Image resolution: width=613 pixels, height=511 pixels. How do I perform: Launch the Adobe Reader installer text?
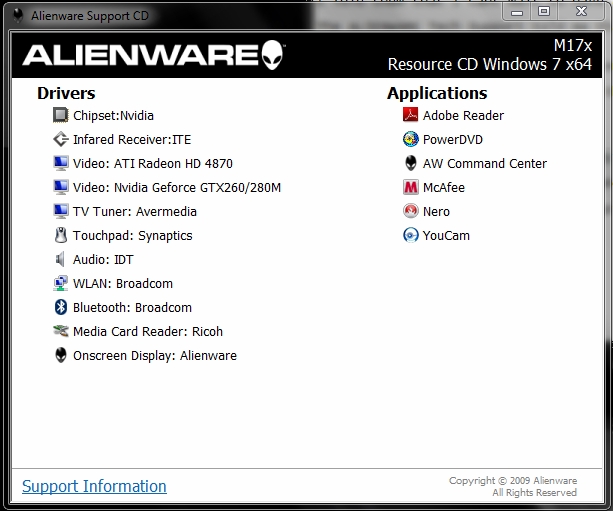(464, 116)
